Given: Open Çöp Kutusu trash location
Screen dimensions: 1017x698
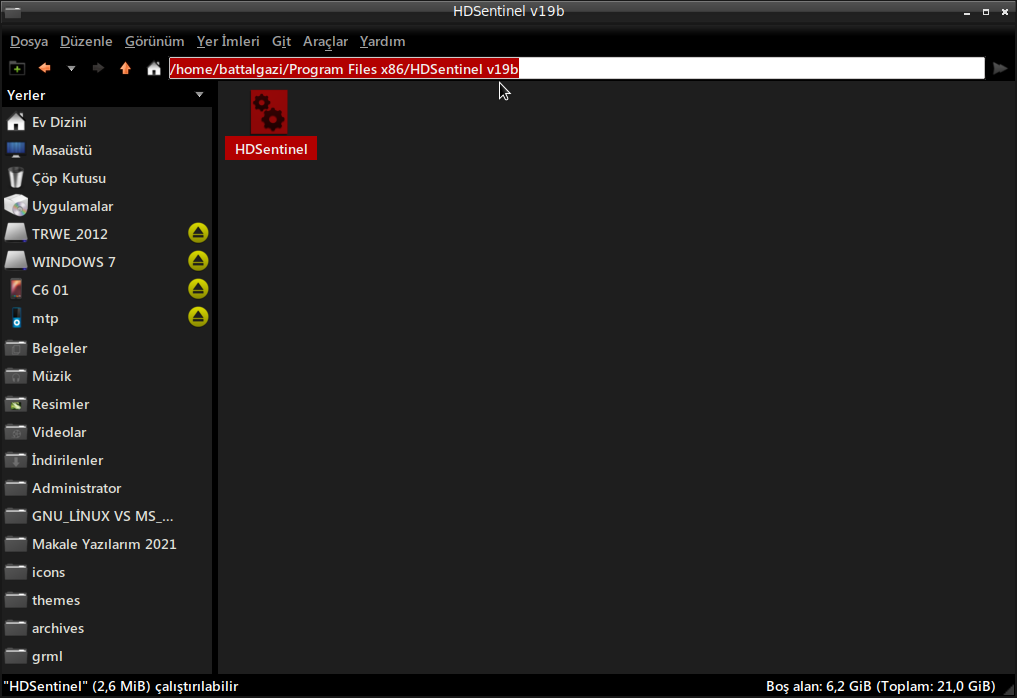Looking at the screenshot, I should (106, 178).
